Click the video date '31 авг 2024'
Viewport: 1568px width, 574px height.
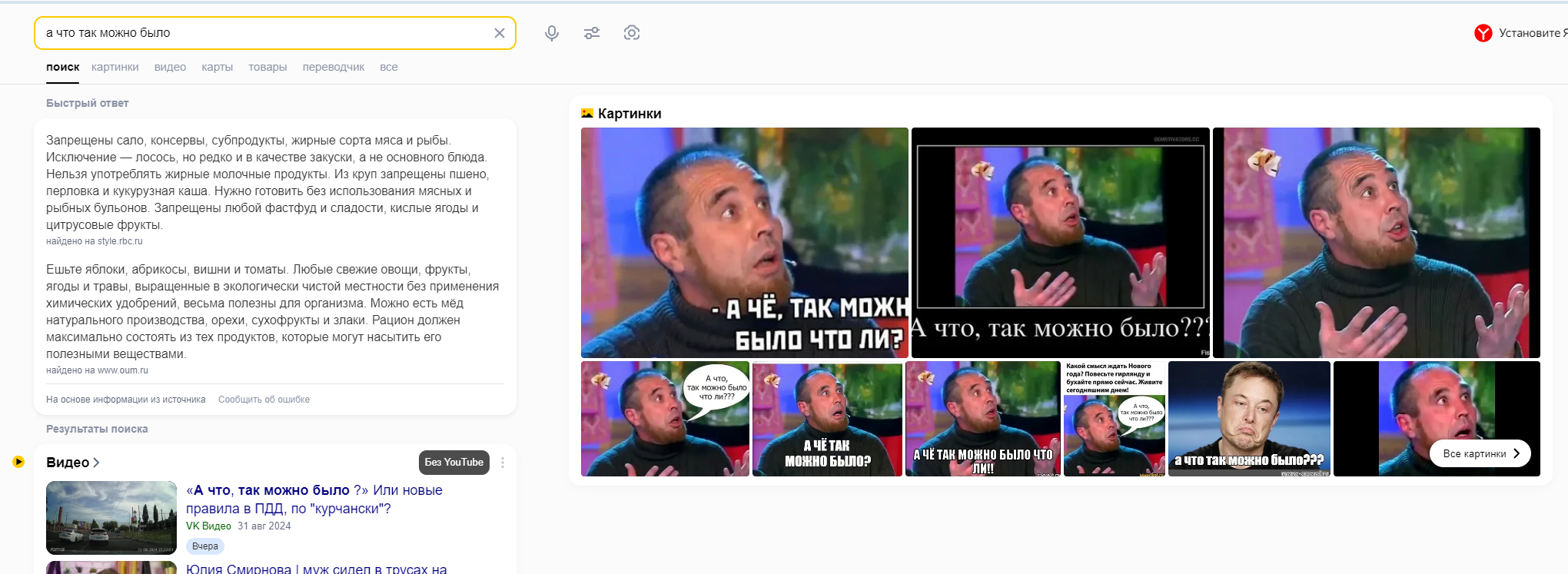tap(264, 526)
